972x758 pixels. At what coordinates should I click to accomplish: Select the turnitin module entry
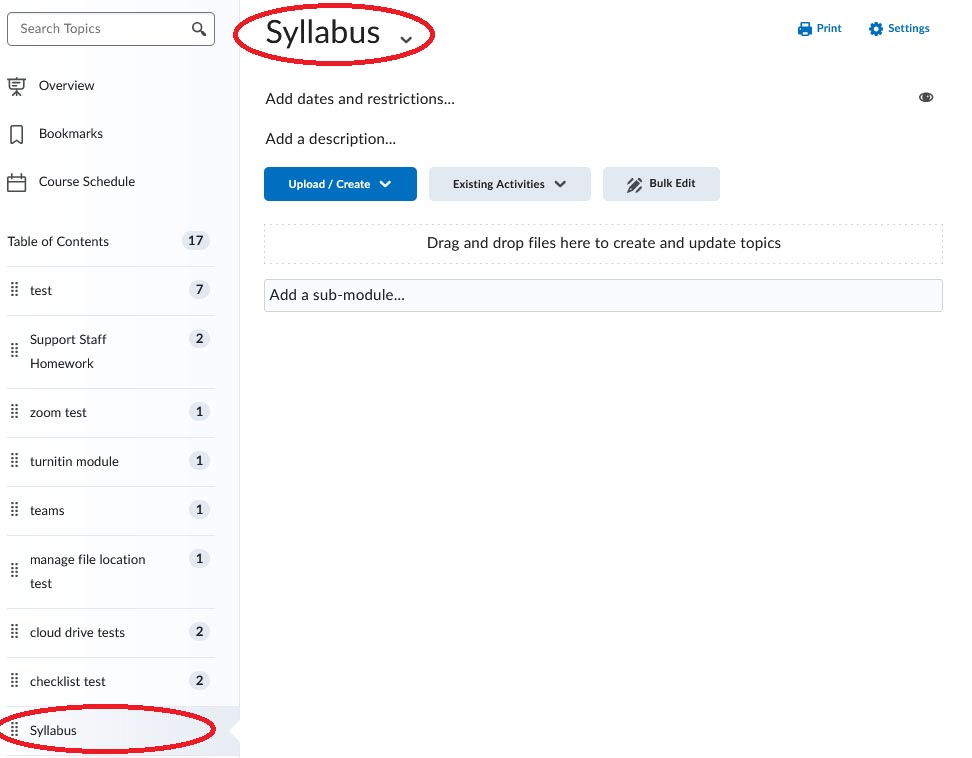click(x=75, y=461)
